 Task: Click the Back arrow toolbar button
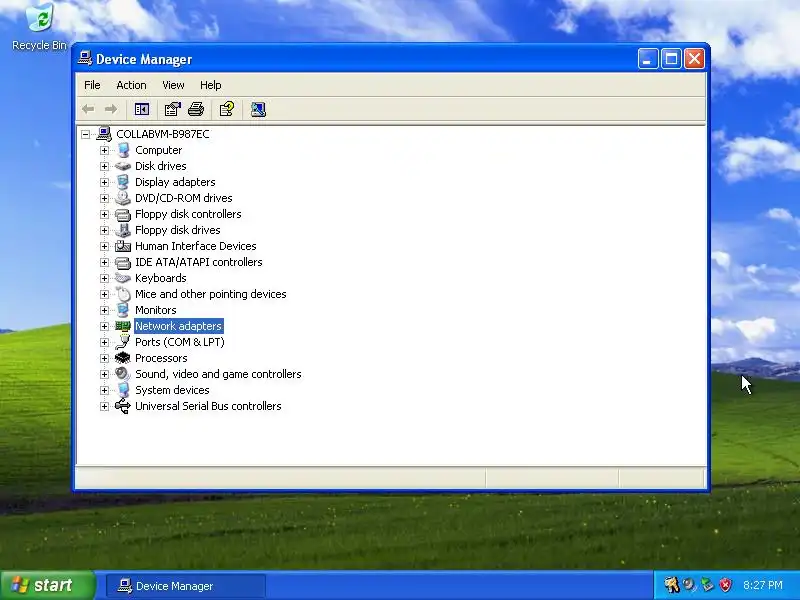88,109
